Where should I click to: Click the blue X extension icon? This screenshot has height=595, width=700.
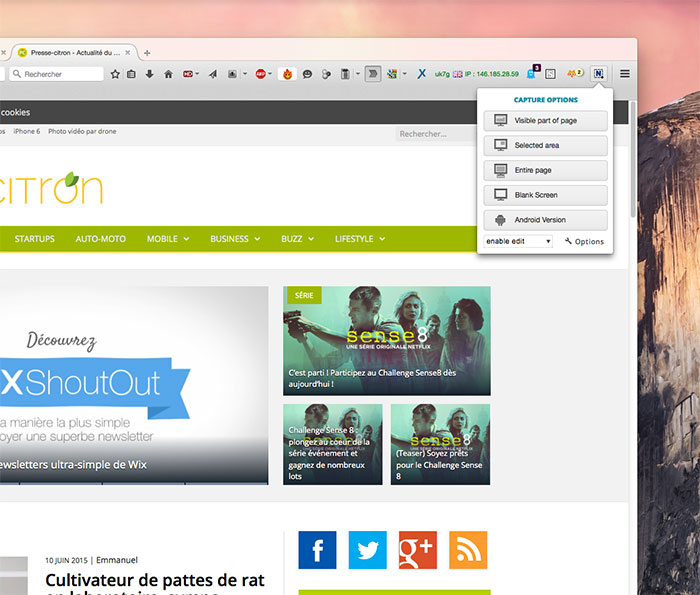click(421, 74)
